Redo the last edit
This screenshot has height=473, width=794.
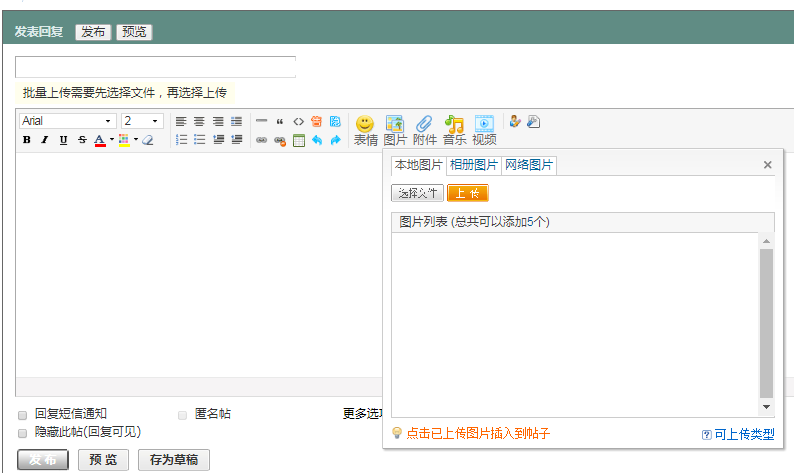[x=336, y=140]
